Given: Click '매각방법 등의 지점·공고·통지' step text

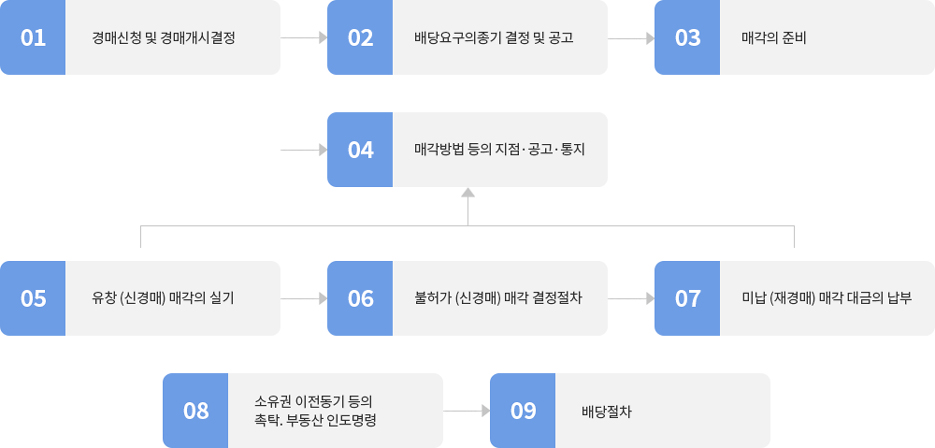Looking at the screenshot, I should click(x=498, y=150).
